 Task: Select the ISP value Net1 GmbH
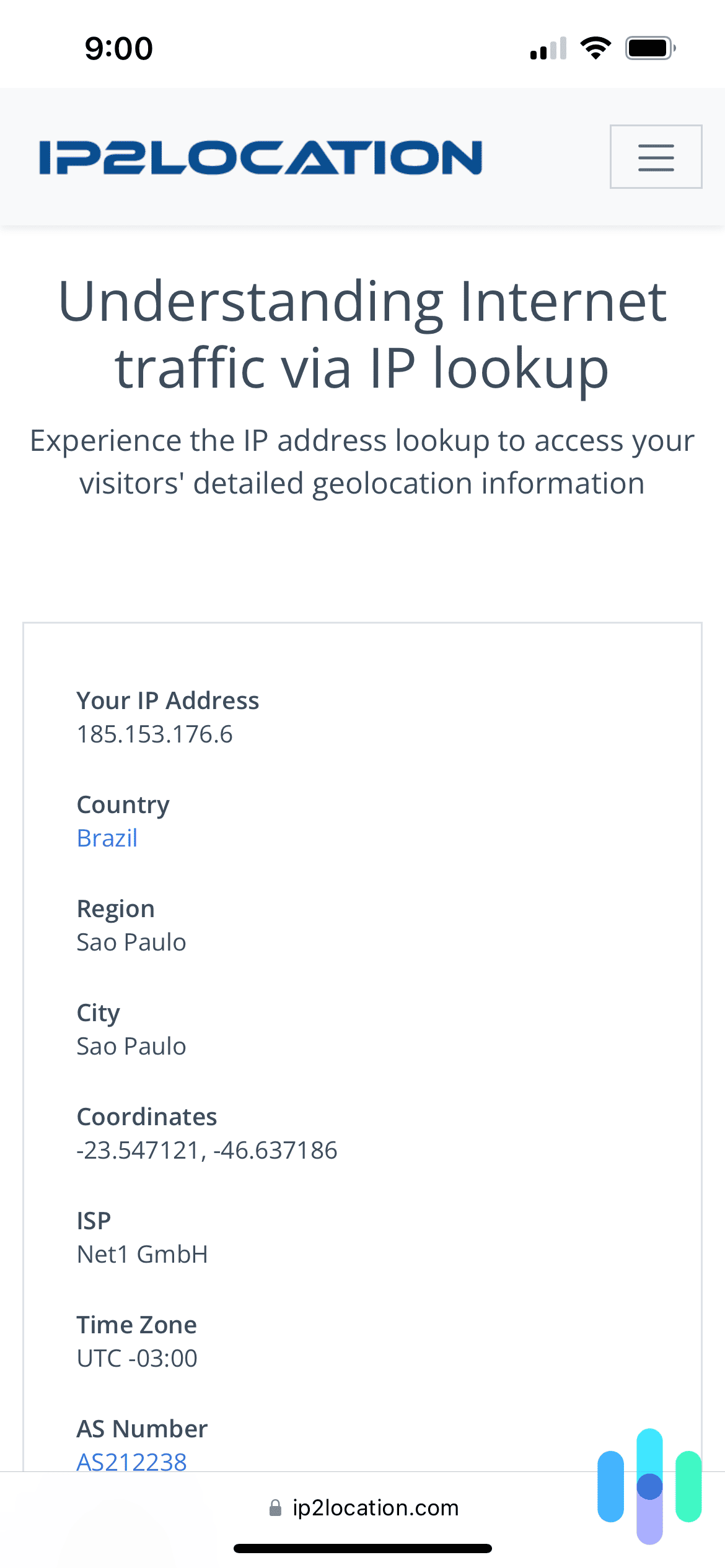143,1254
